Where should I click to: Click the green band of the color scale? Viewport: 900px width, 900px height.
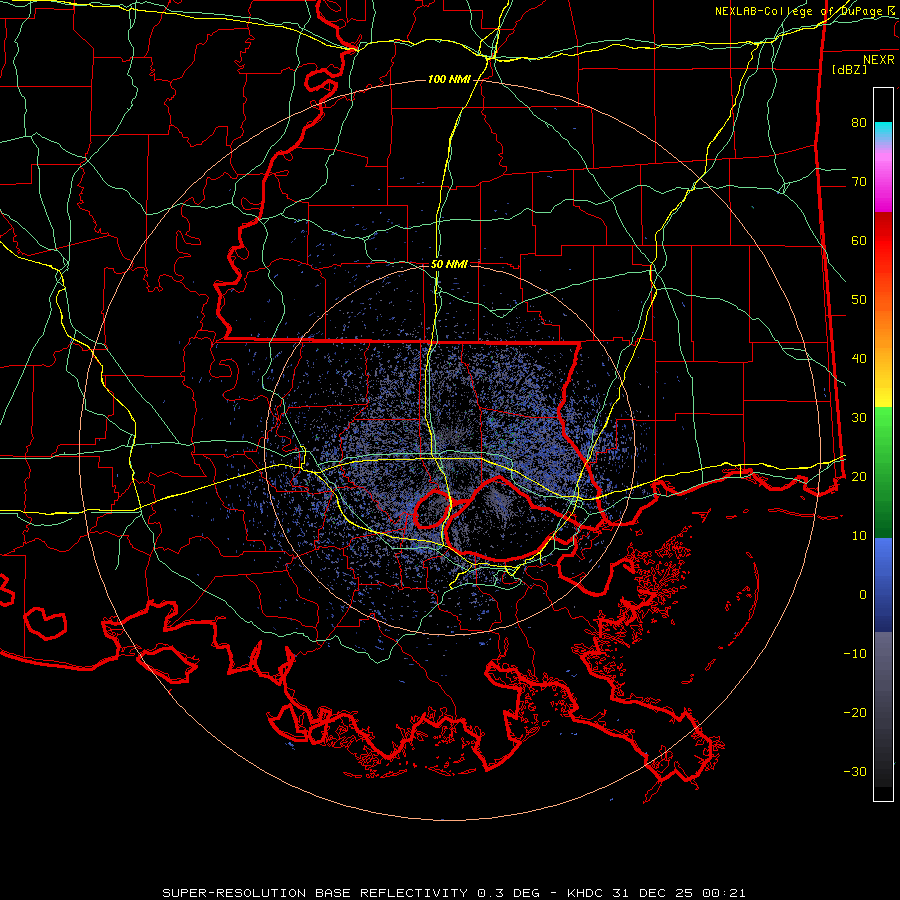(x=883, y=472)
